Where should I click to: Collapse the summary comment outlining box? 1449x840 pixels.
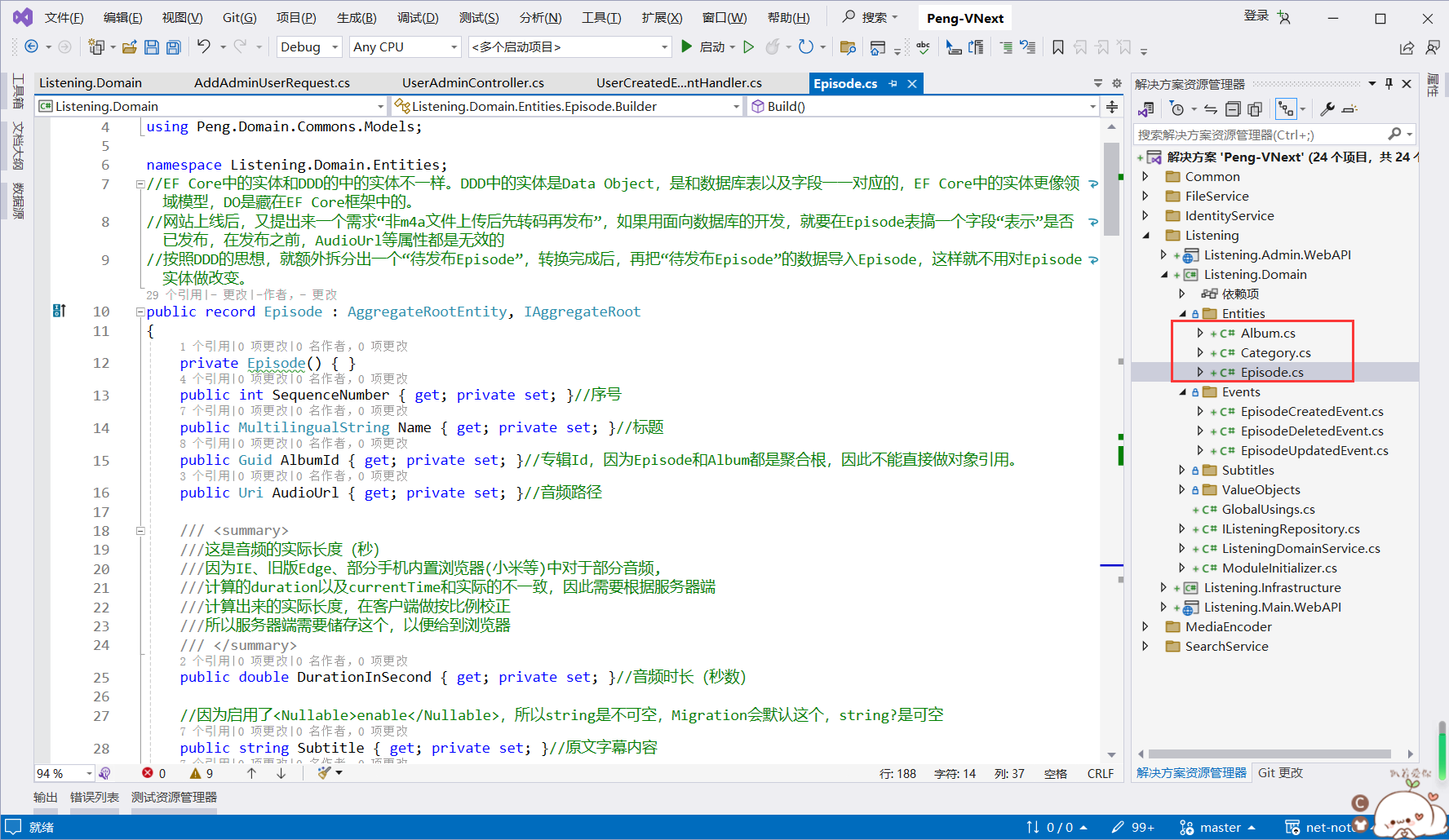140,531
